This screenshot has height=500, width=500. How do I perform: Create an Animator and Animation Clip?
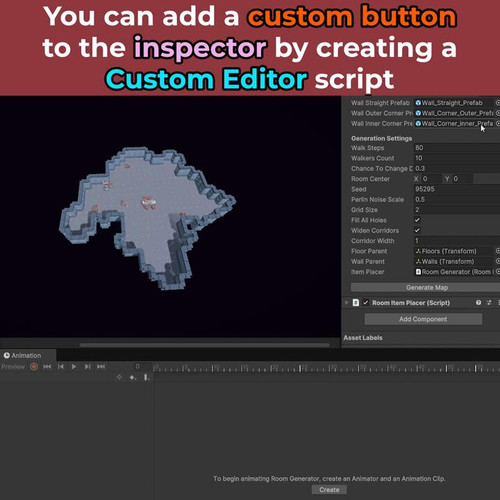[329, 490]
